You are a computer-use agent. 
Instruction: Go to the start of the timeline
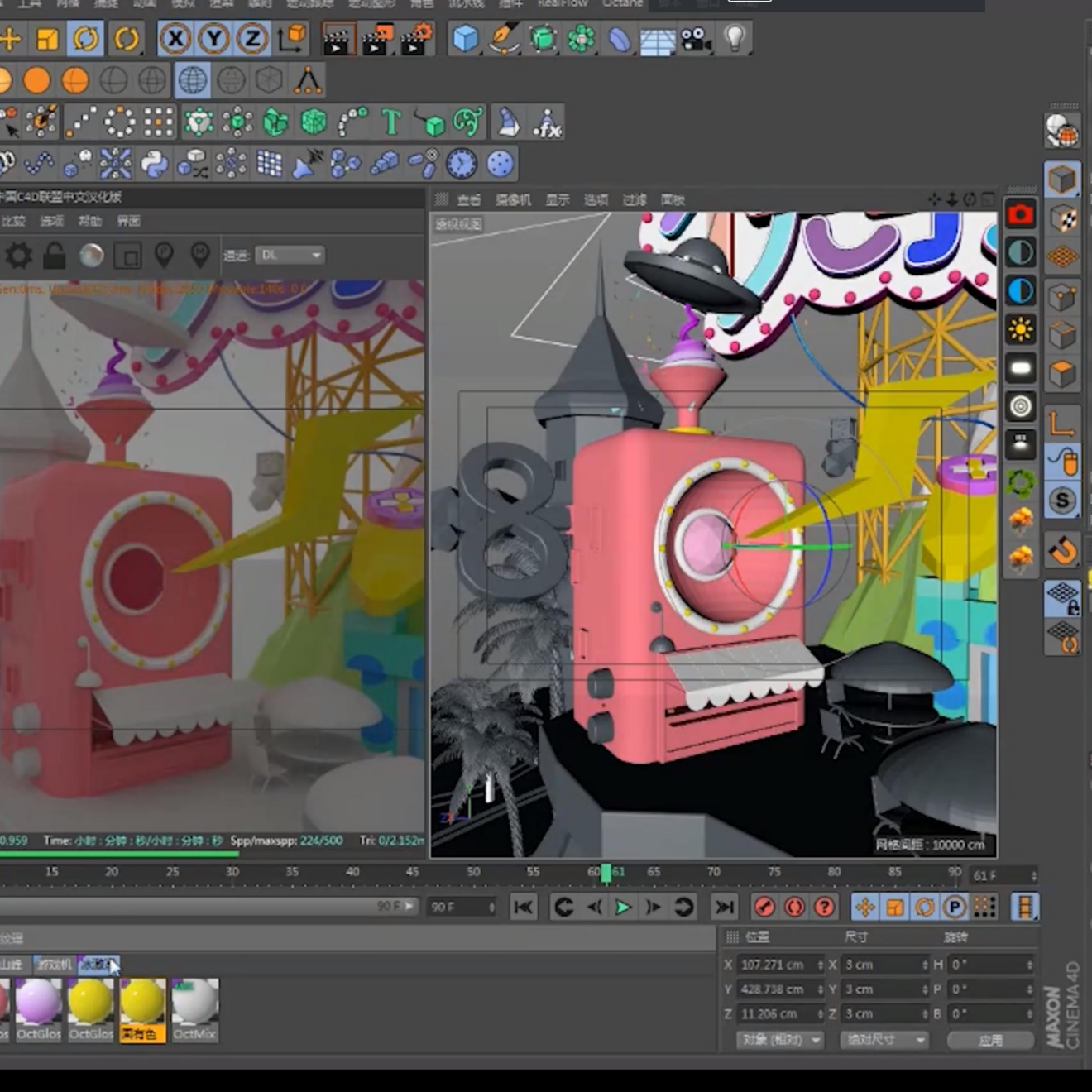524,908
